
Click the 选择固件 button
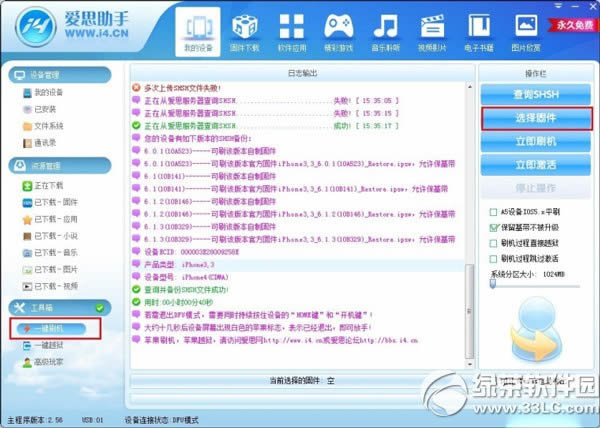[x=536, y=118]
